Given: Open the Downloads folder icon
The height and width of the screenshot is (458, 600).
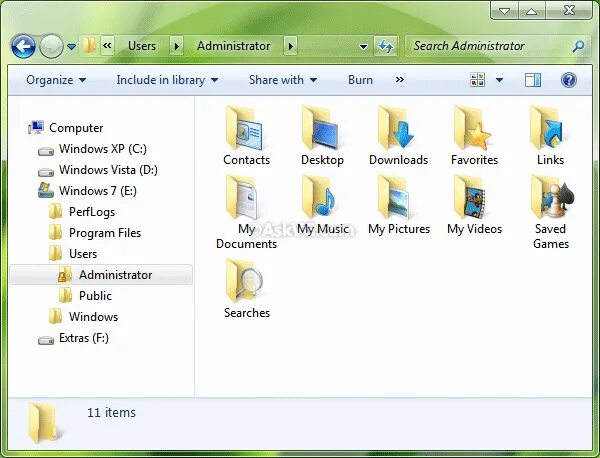Looking at the screenshot, I should point(396,129).
